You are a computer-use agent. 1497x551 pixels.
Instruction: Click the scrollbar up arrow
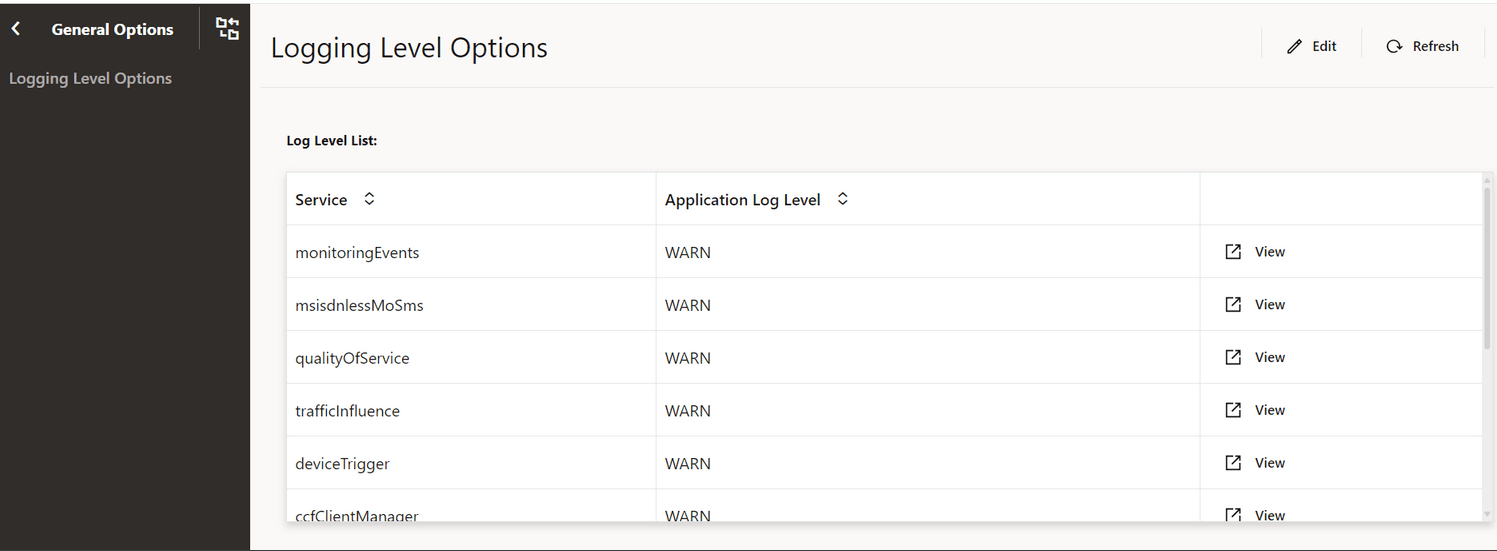(1487, 179)
